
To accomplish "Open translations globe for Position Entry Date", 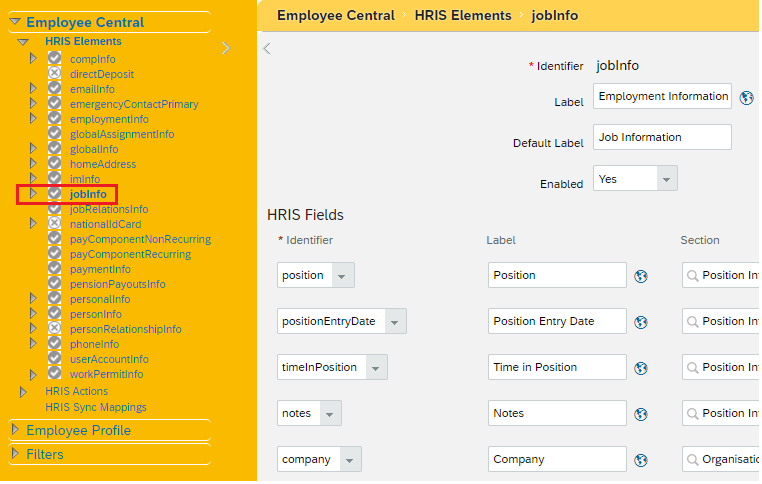I will pos(641,322).
